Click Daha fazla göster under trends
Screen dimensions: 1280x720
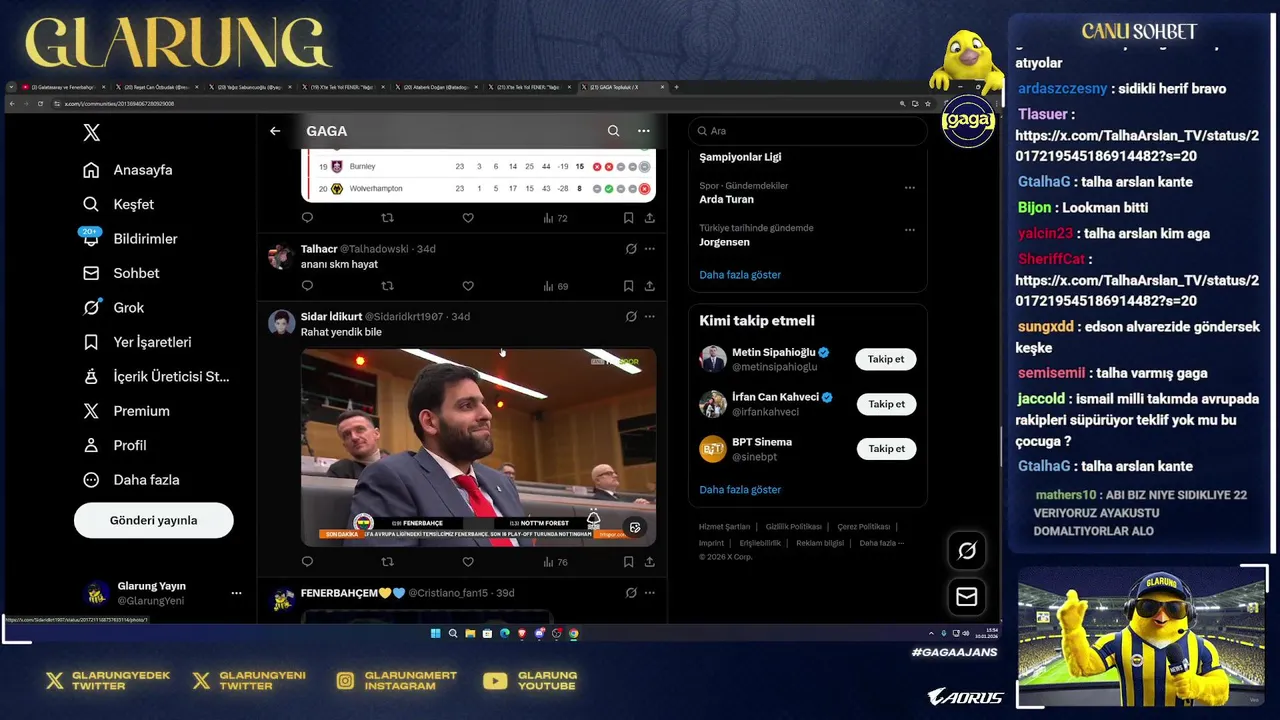coord(740,275)
